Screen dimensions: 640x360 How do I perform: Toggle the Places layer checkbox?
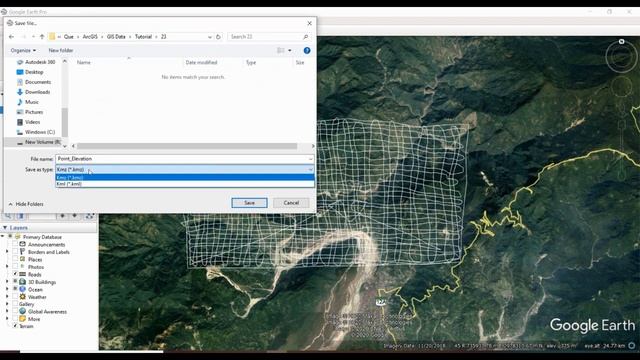pyautogui.click(x=15, y=259)
